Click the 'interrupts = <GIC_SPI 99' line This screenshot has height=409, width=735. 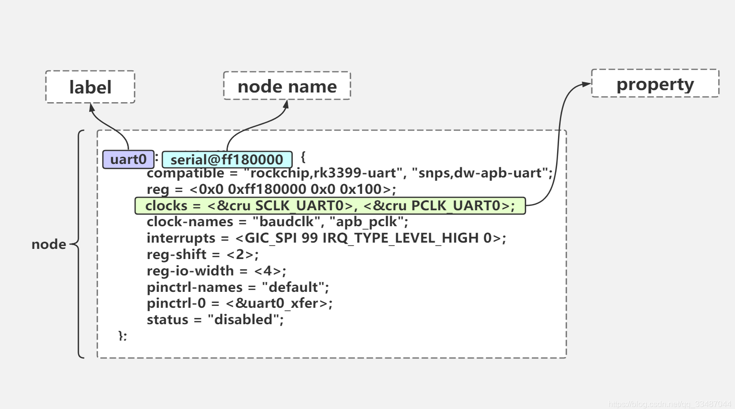point(326,238)
